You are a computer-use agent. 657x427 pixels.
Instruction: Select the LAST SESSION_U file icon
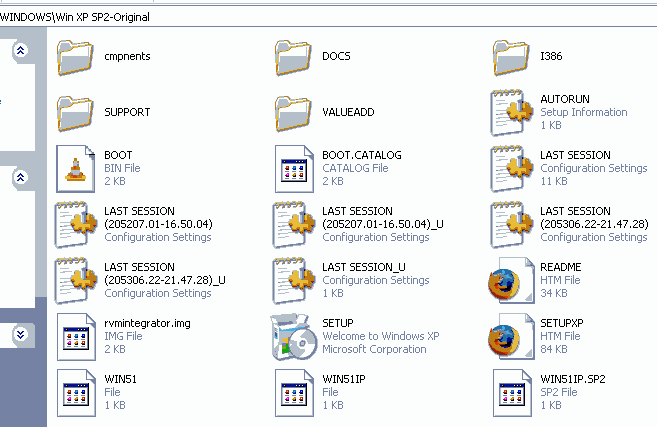[294, 281]
